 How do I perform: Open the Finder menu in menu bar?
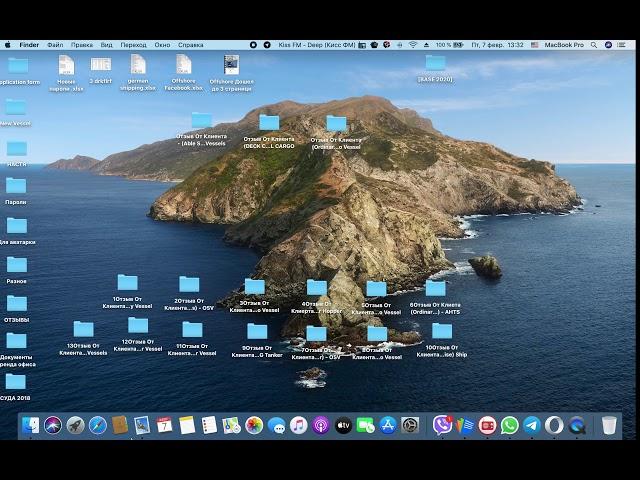pyautogui.click(x=29, y=45)
